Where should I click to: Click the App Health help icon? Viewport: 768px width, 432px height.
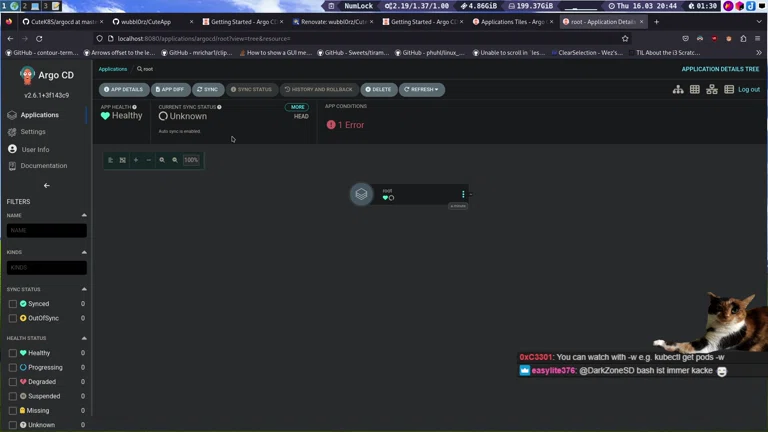tap(134, 107)
